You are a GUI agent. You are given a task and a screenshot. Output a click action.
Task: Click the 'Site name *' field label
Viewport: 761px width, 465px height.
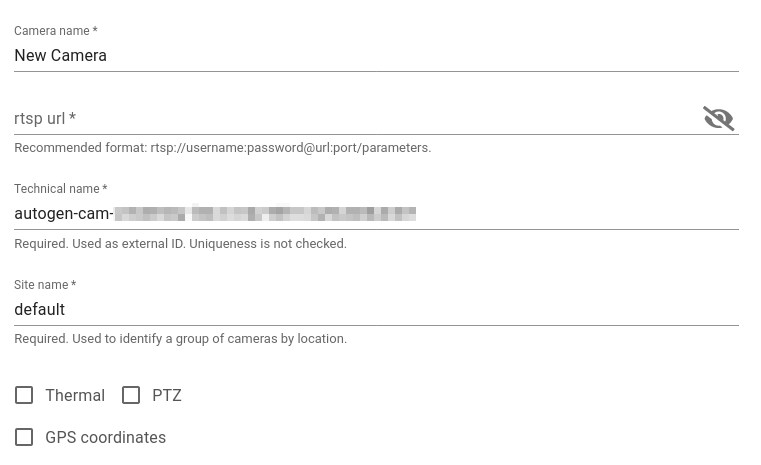45,285
